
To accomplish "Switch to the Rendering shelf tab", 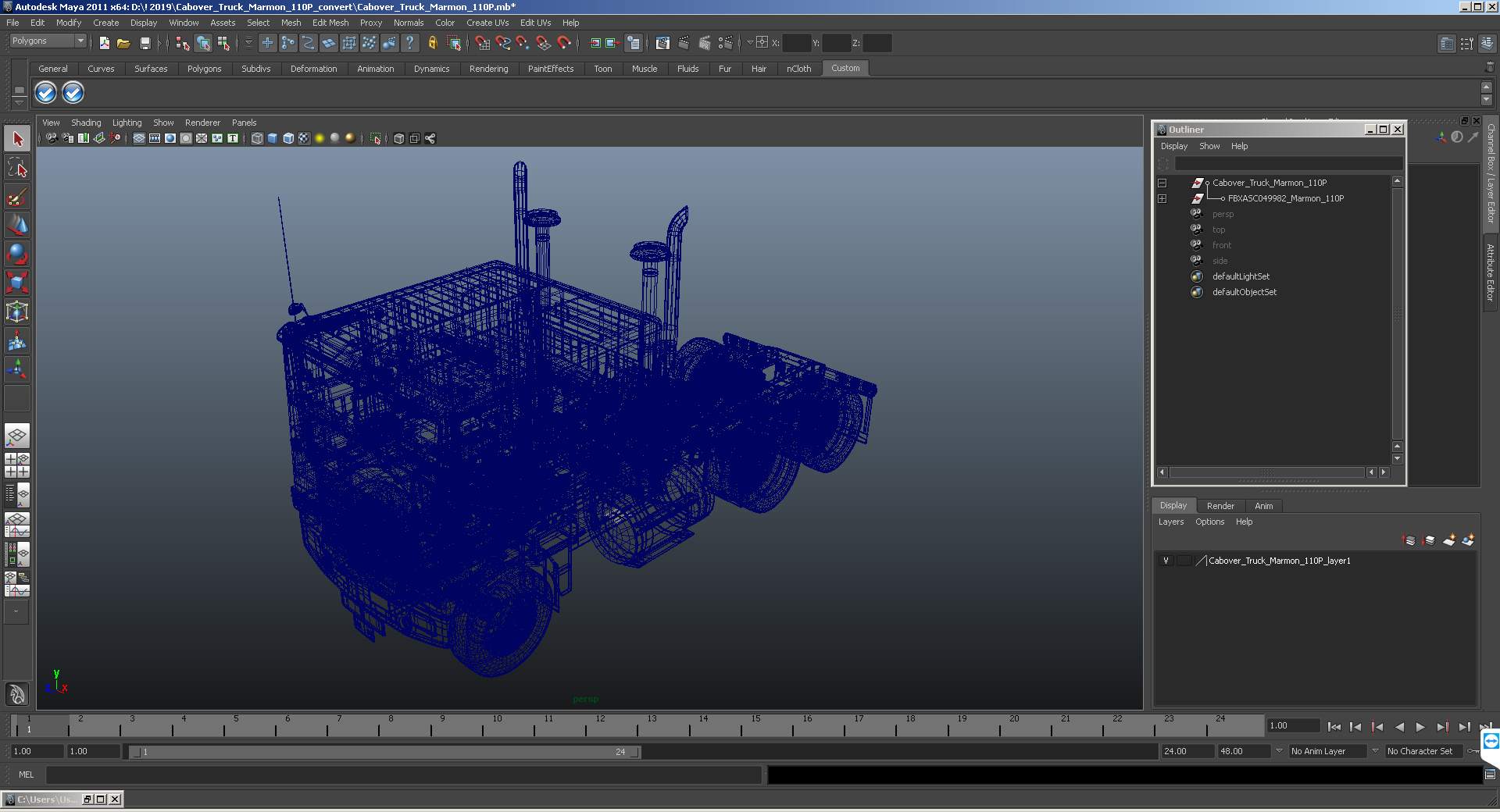I will tap(488, 69).
